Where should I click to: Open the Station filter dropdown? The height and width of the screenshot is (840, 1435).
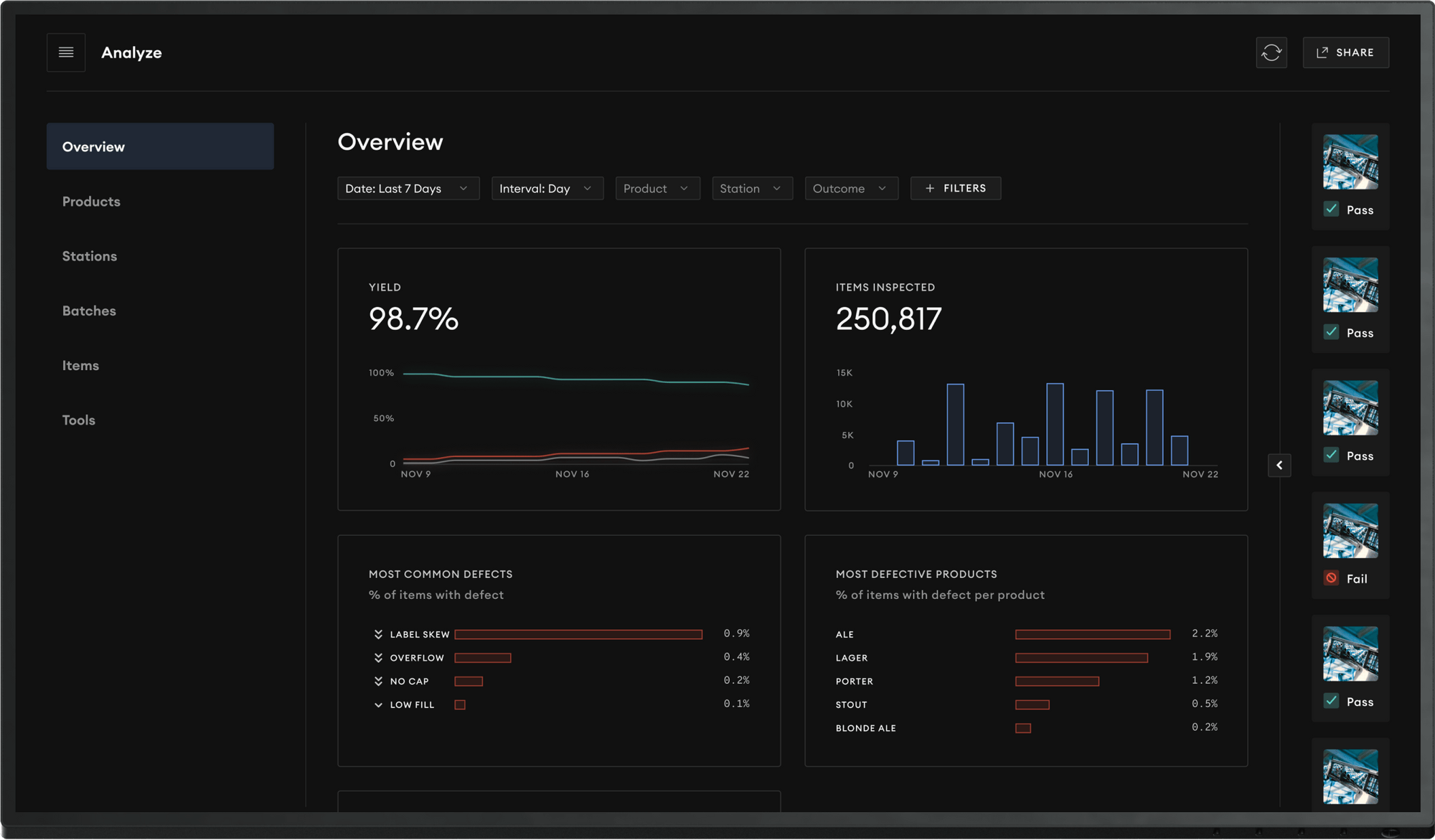[x=751, y=189]
